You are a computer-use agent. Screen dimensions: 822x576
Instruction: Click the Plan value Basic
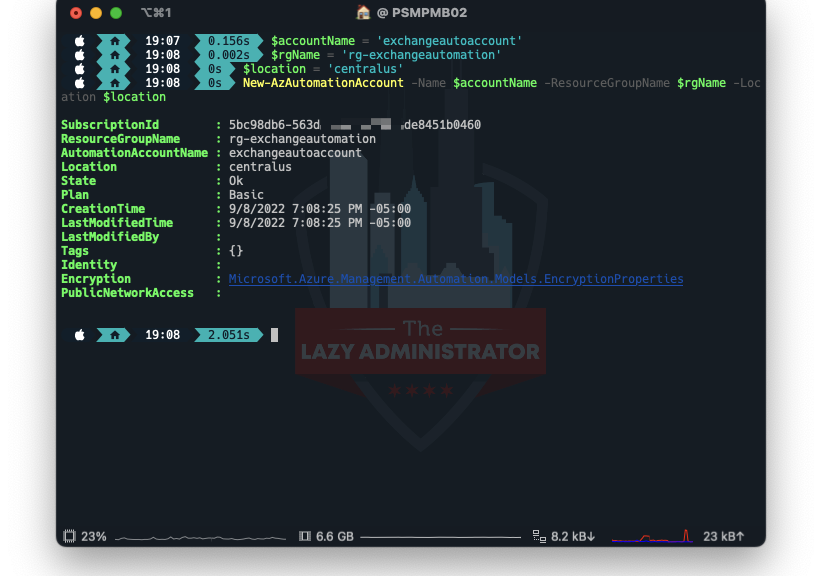pos(246,194)
